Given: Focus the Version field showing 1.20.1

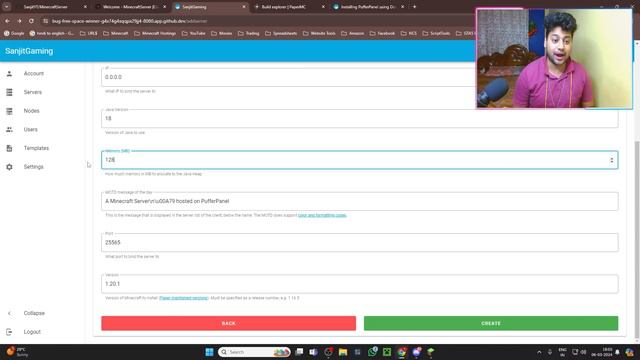Looking at the screenshot, I should (x=360, y=284).
